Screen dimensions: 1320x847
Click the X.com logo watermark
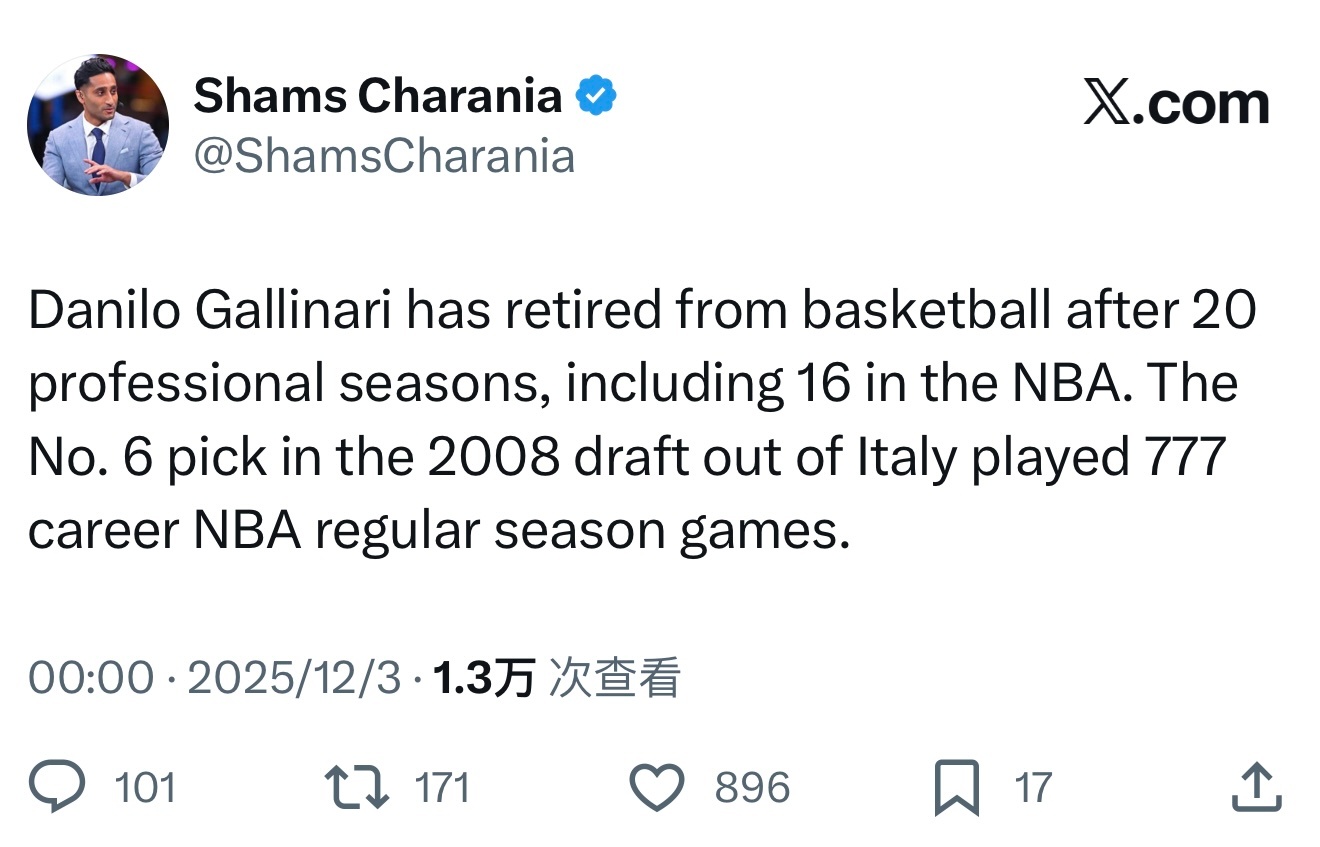click(1176, 104)
